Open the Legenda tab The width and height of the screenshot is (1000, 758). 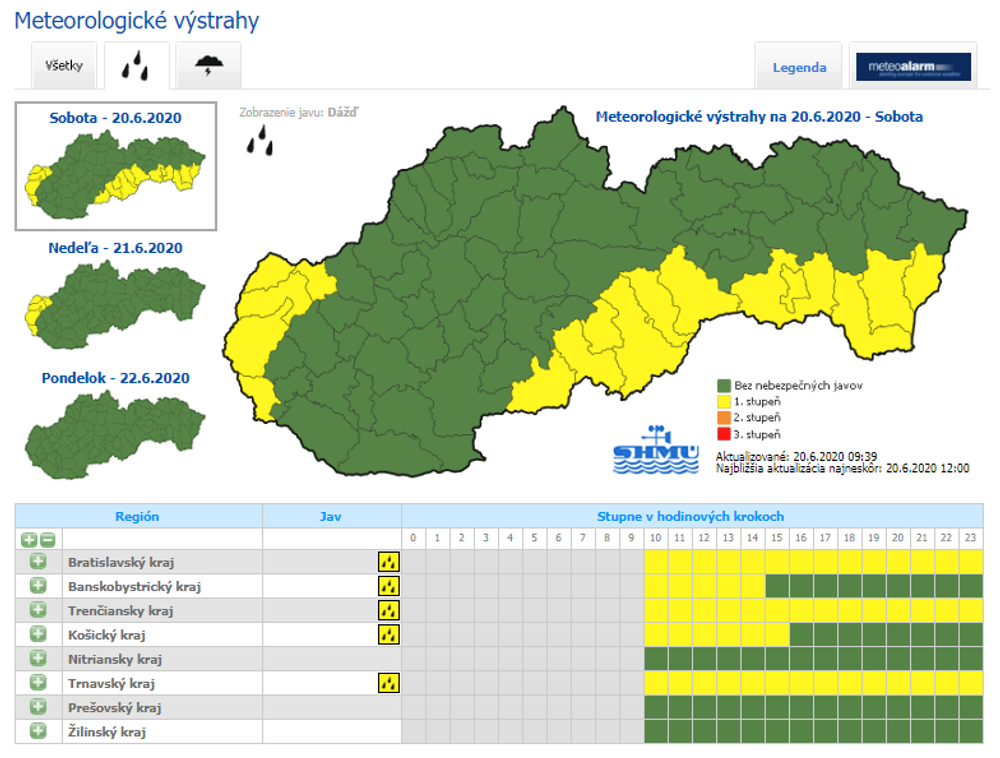(x=799, y=68)
